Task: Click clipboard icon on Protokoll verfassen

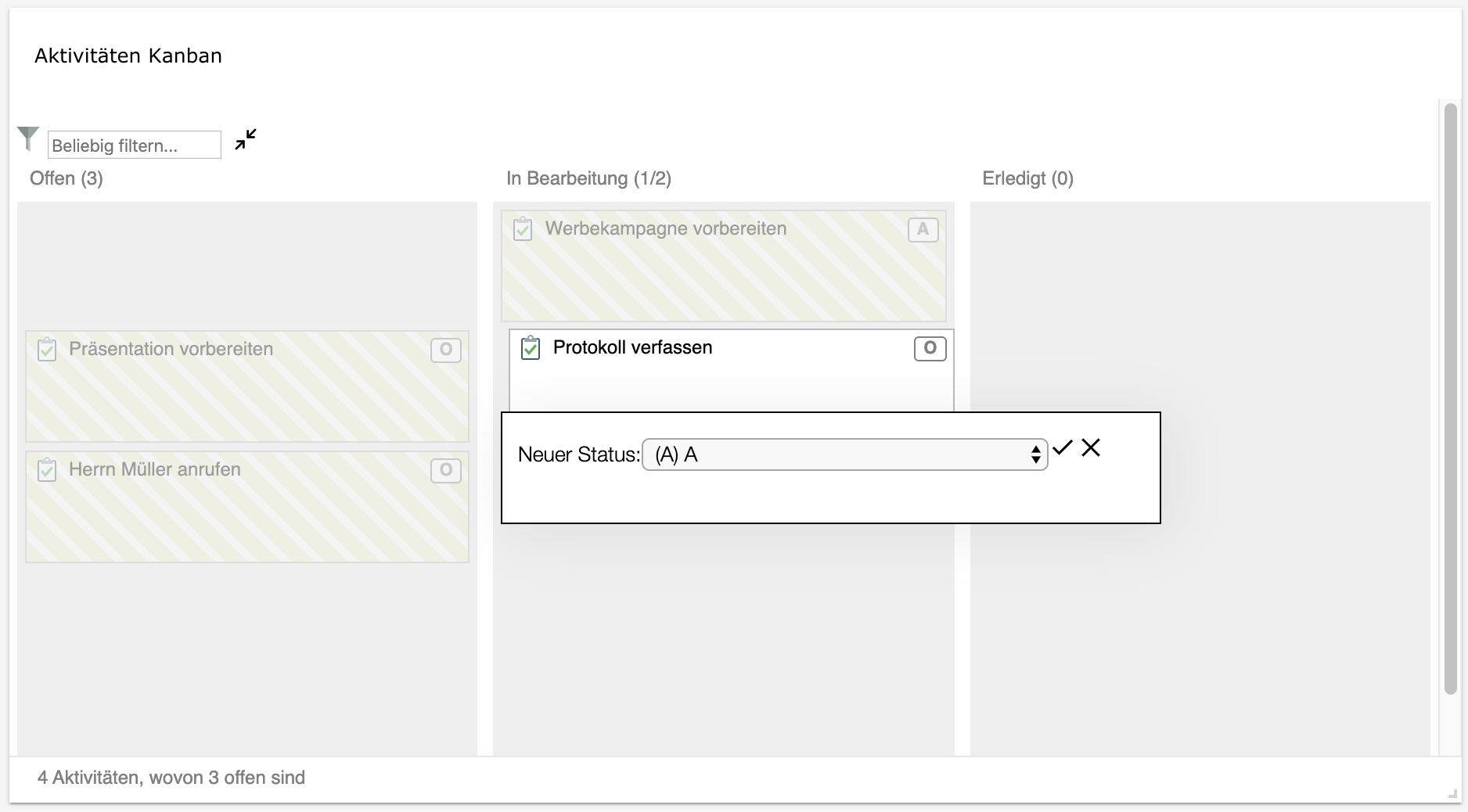Action: click(x=531, y=347)
